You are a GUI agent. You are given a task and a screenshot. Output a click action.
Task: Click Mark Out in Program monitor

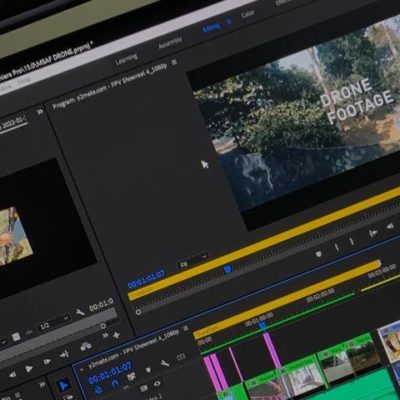pos(352,241)
